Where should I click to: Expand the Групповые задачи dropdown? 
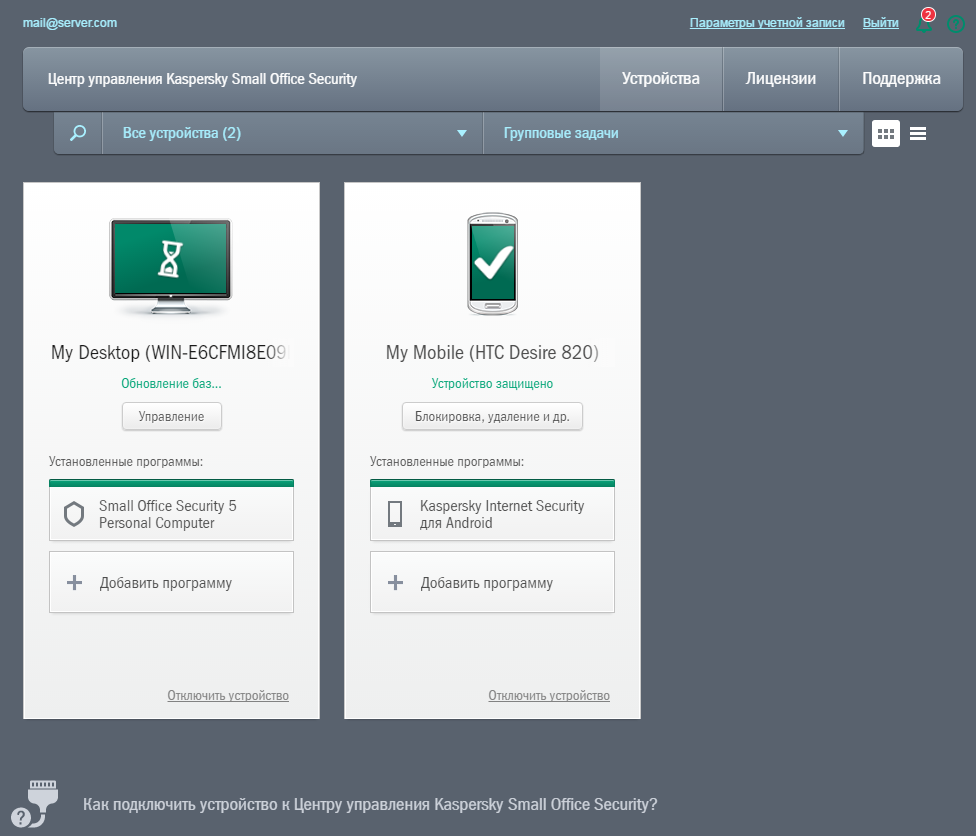[x=673, y=133]
